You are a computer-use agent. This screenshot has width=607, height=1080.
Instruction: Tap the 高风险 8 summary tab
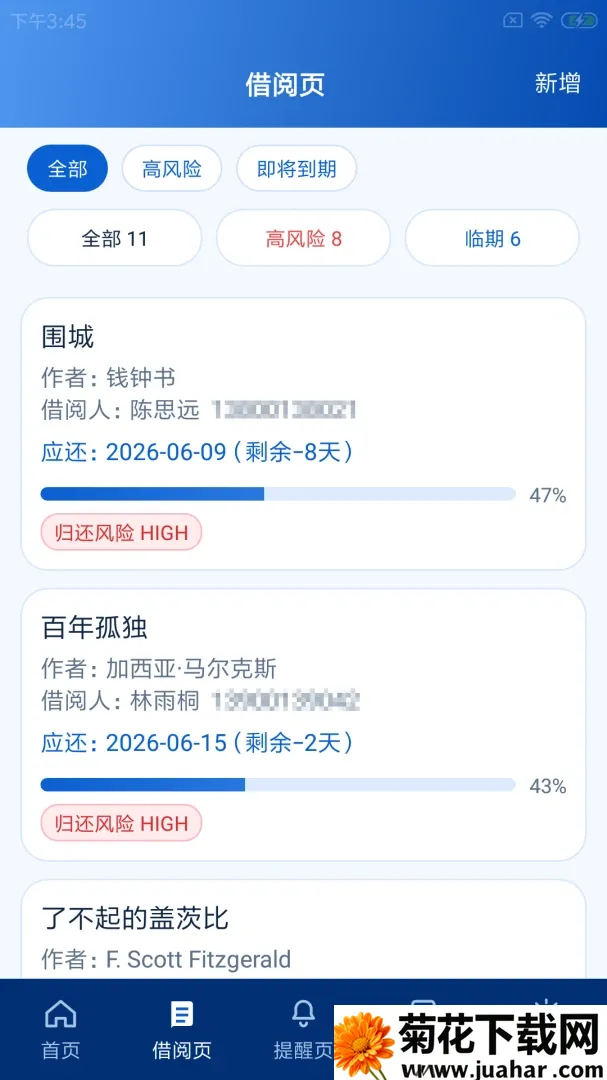(x=303, y=238)
